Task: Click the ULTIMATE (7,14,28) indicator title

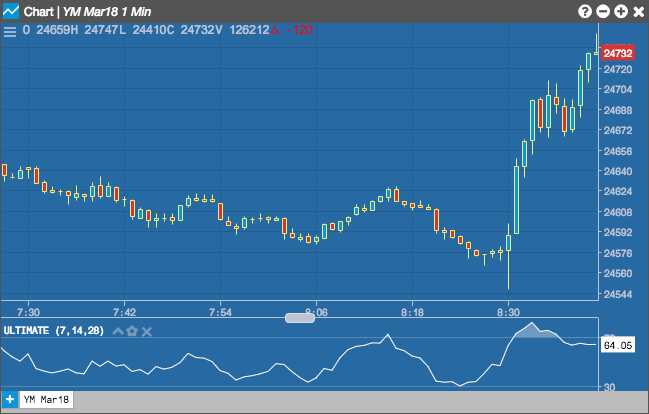Action: click(x=53, y=330)
